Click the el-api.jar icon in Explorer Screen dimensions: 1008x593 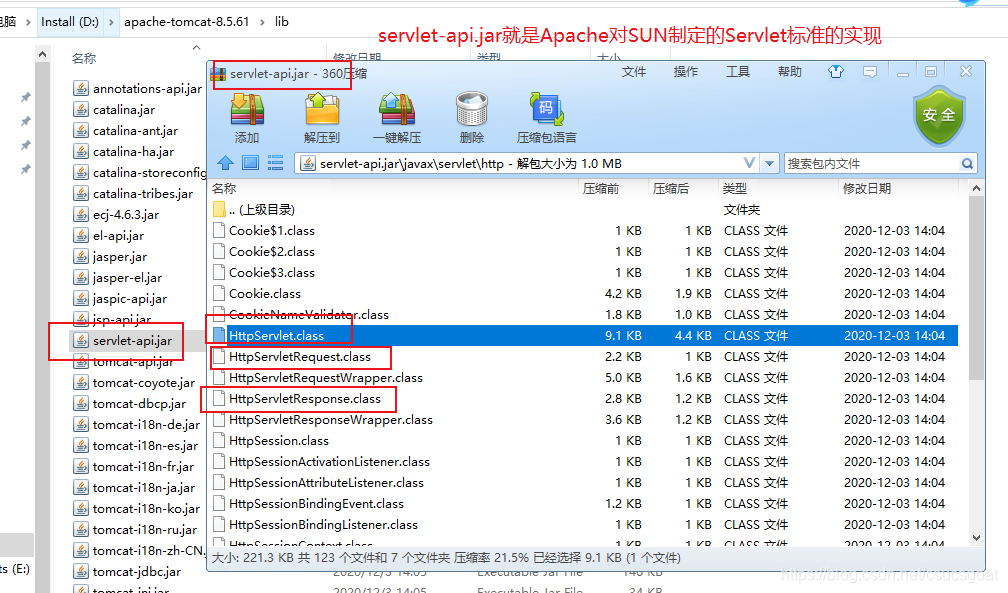click(81, 235)
